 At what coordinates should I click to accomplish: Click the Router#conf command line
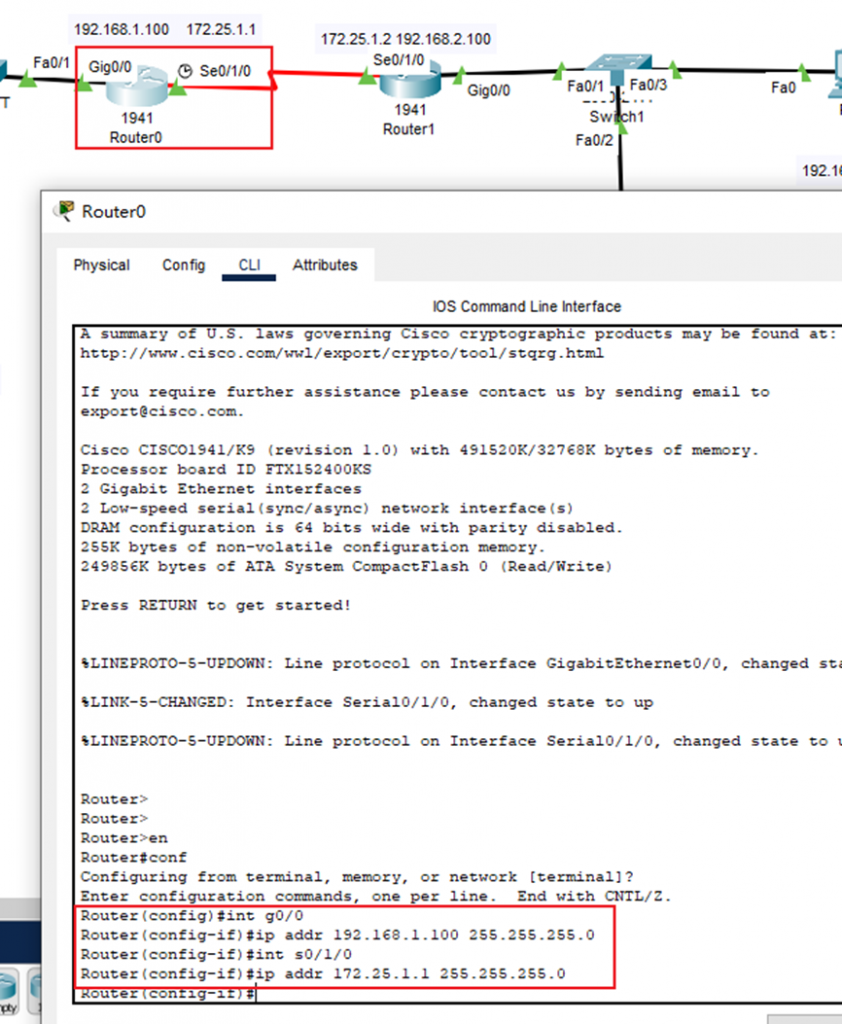133,857
